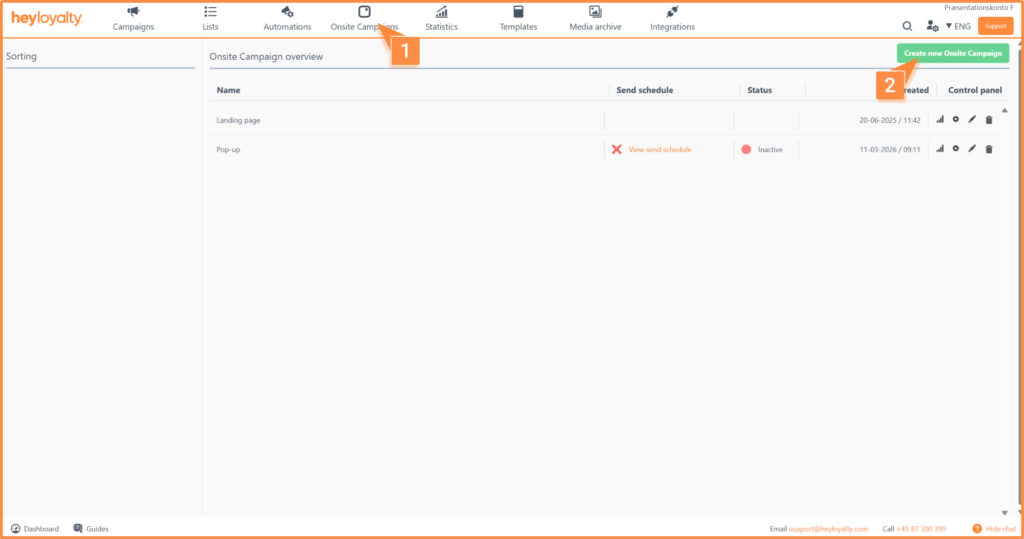Click the heyloyalty logo
Image resolution: width=1024 pixels, height=539 pixels.
tap(47, 19)
